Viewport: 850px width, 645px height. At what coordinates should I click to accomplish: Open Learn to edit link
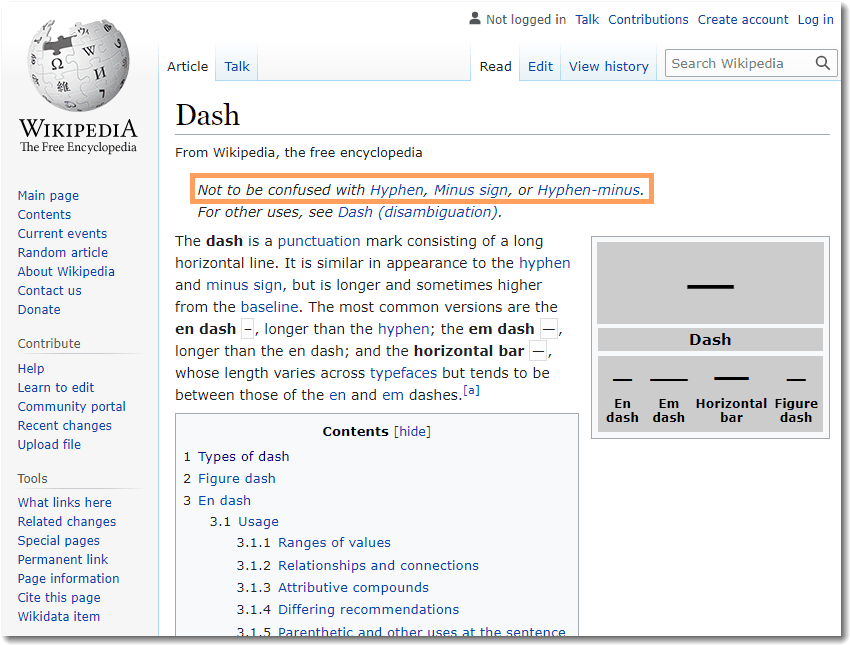tap(56, 388)
